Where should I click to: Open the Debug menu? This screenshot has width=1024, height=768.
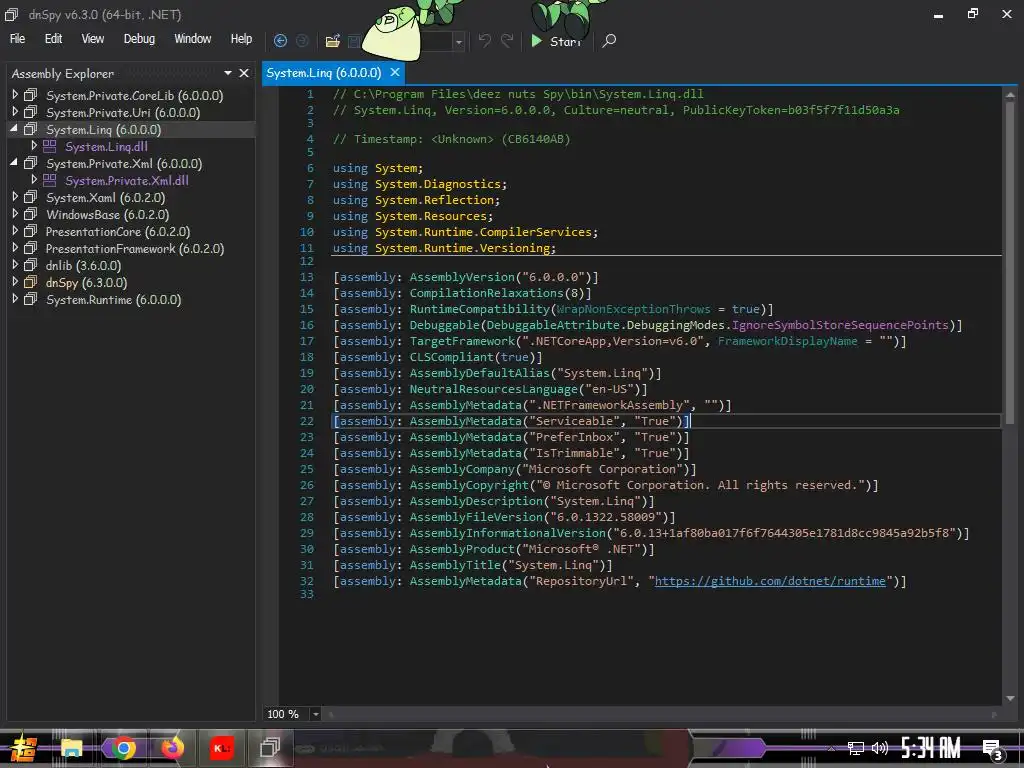(139, 39)
